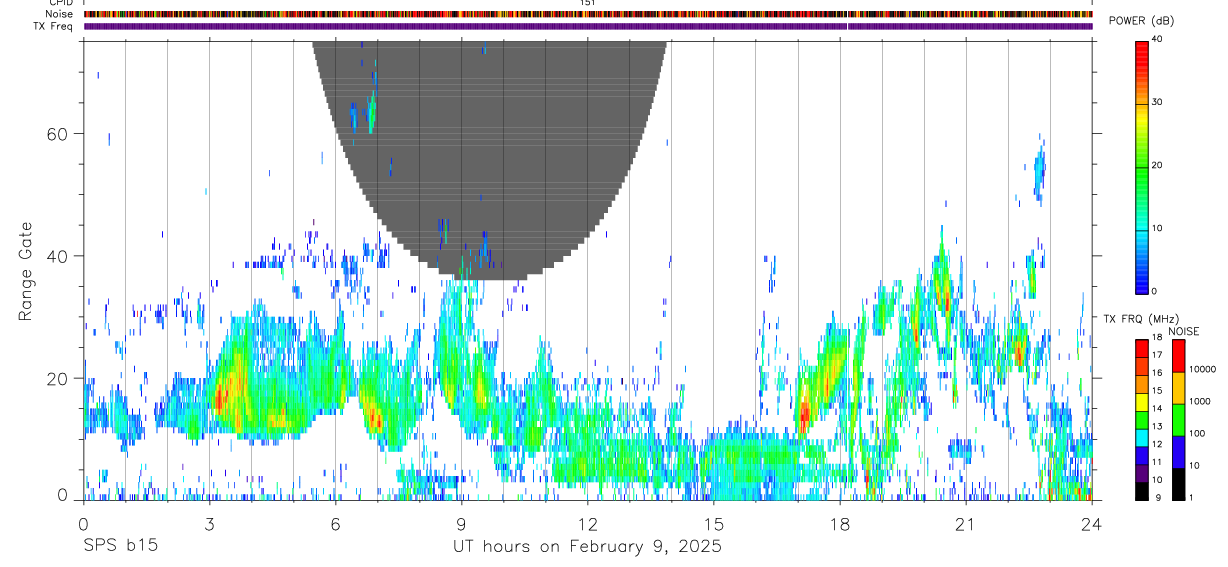1228x567 pixels.
Task: Click the 20 label on the power color bar
Action: click(x=1158, y=166)
